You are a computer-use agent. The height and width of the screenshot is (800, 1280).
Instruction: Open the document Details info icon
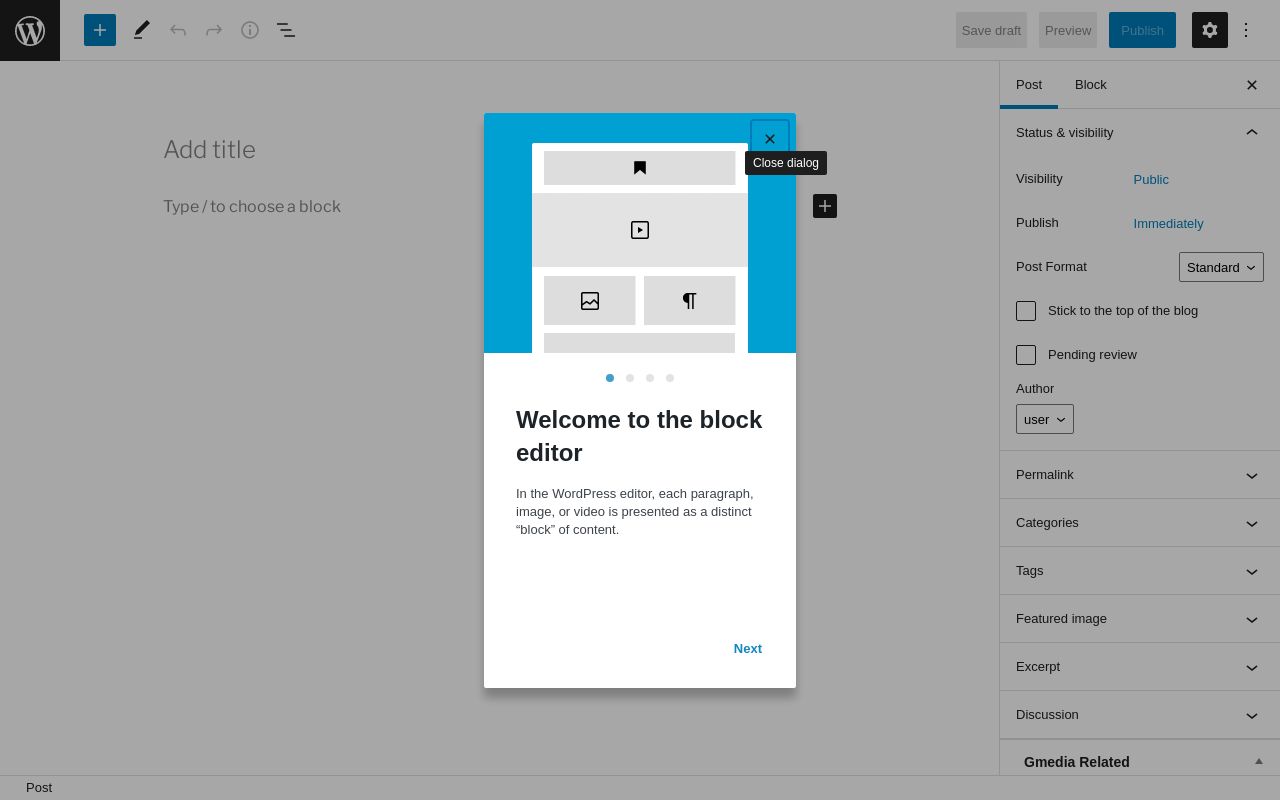pyautogui.click(x=250, y=30)
